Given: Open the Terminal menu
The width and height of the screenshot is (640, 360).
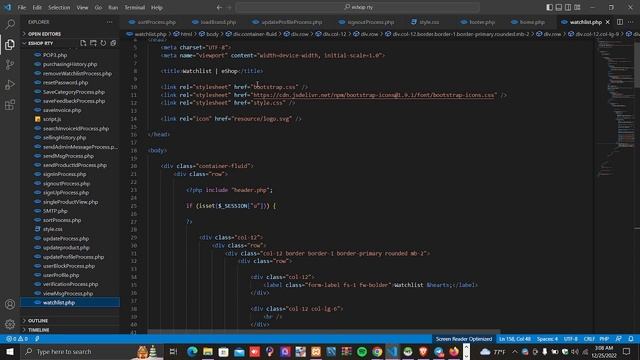Looking at the screenshot, I should tap(135, 7).
